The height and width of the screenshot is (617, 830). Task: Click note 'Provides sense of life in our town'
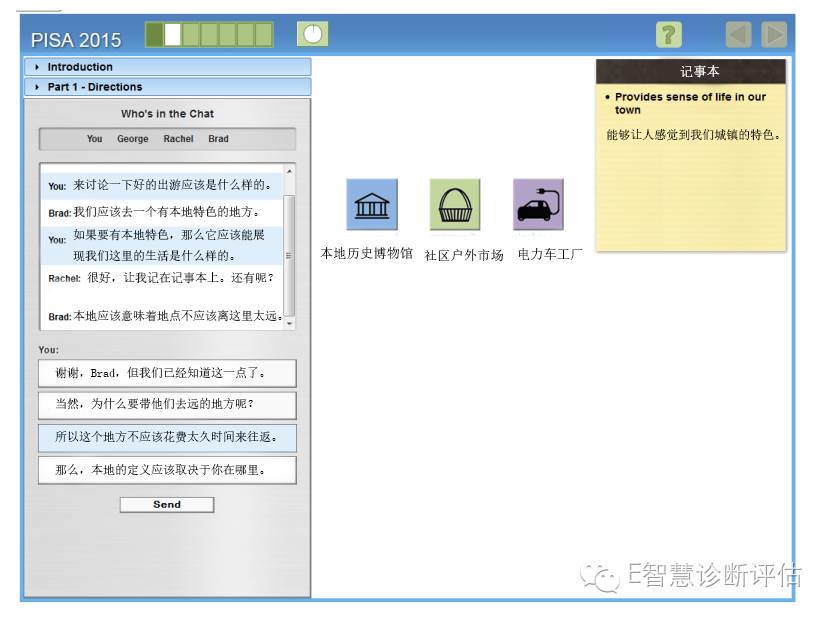pos(690,103)
